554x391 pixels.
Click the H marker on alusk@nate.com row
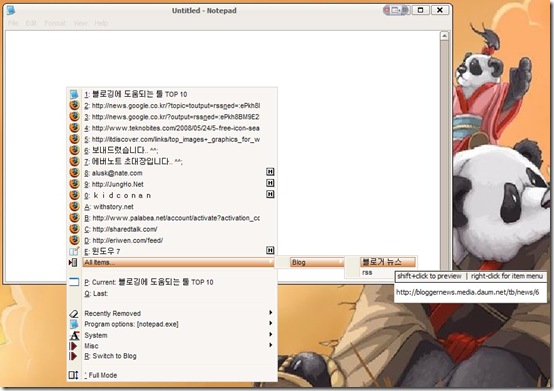pyautogui.click(x=270, y=172)
